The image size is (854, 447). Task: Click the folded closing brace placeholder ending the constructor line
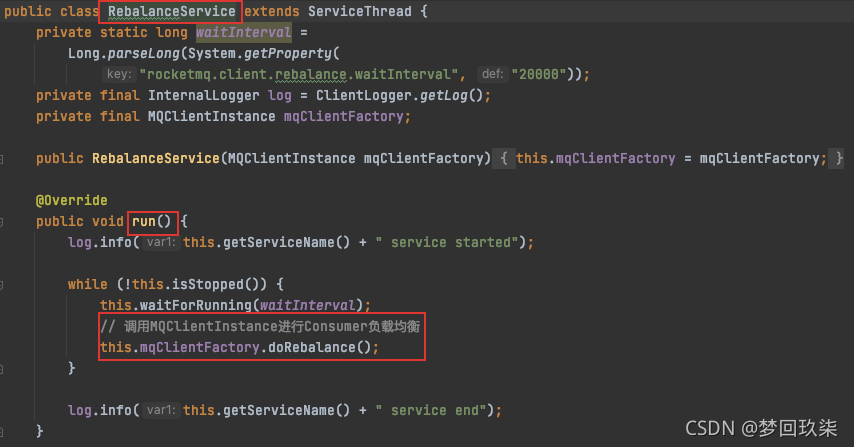(838, 159)
